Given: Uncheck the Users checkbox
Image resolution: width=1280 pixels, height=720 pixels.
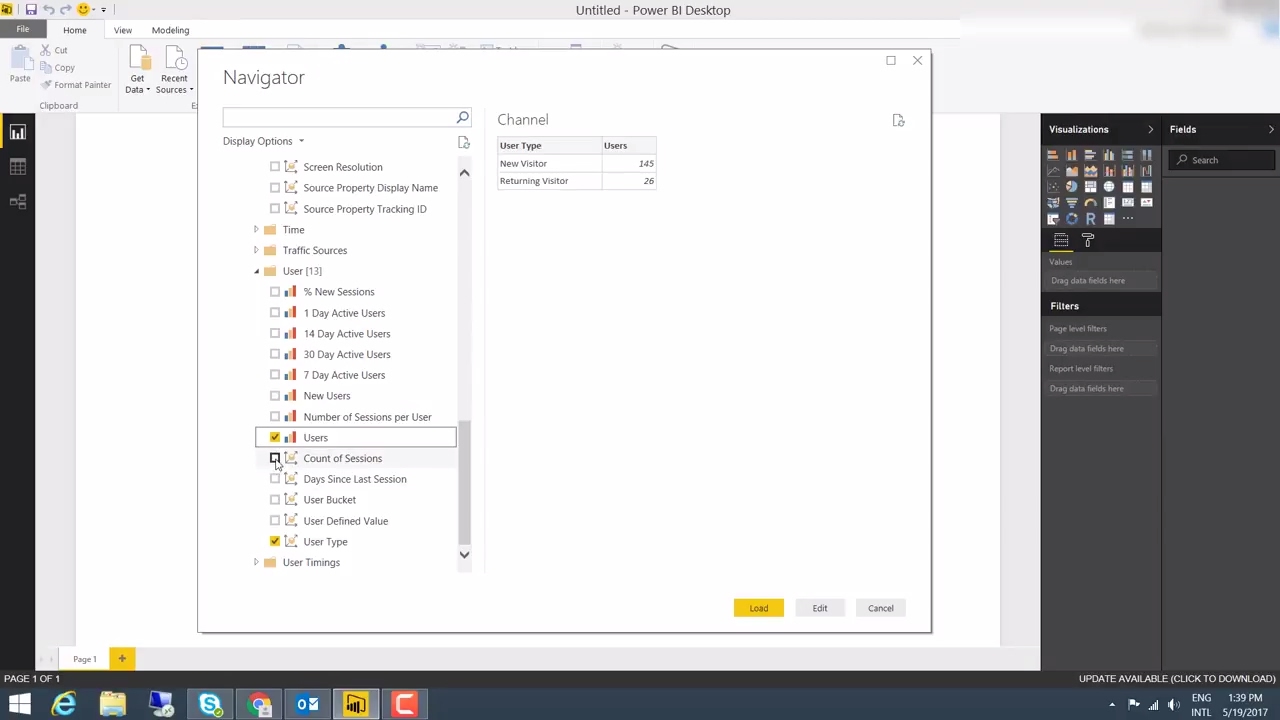Looking at the screenshot, I should [x=275, y=437].
